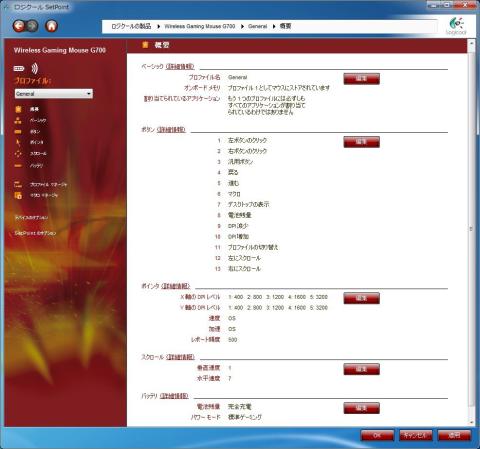The height and width of the screenshot is (449, 480).
Task: Click button 1 entry 左ボタンのクリック
Action: click(247, 140)
